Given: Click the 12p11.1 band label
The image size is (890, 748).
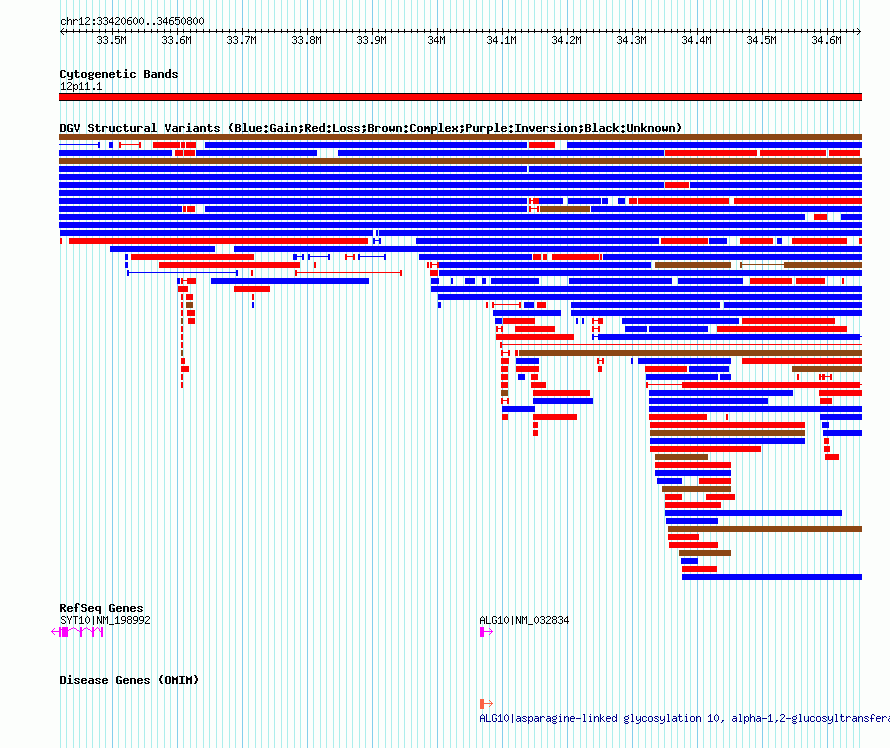Looking at the screenshot, I should click(x=81, y=86).
